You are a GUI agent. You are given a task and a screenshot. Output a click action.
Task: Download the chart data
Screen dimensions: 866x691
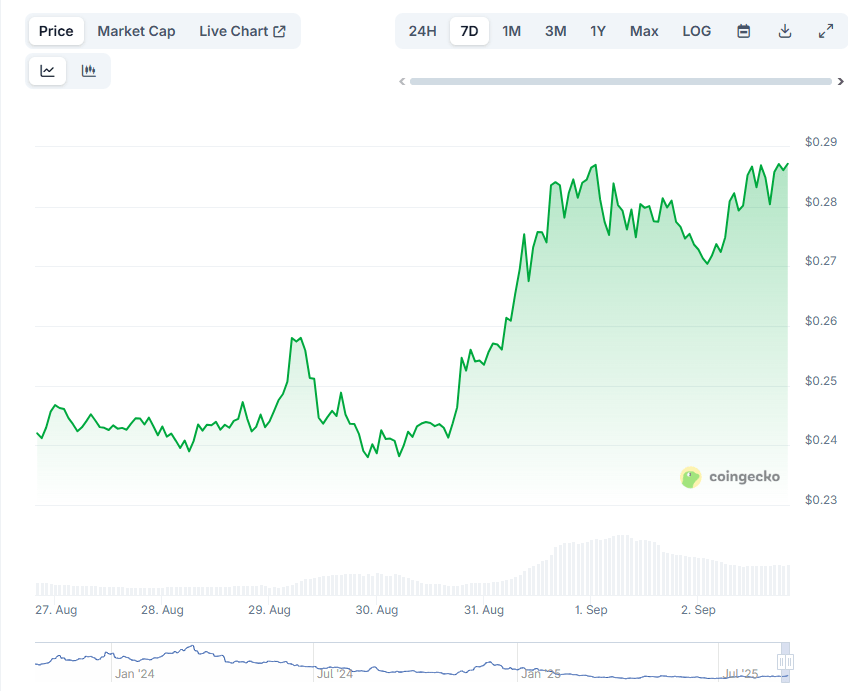tap(785, 31)
